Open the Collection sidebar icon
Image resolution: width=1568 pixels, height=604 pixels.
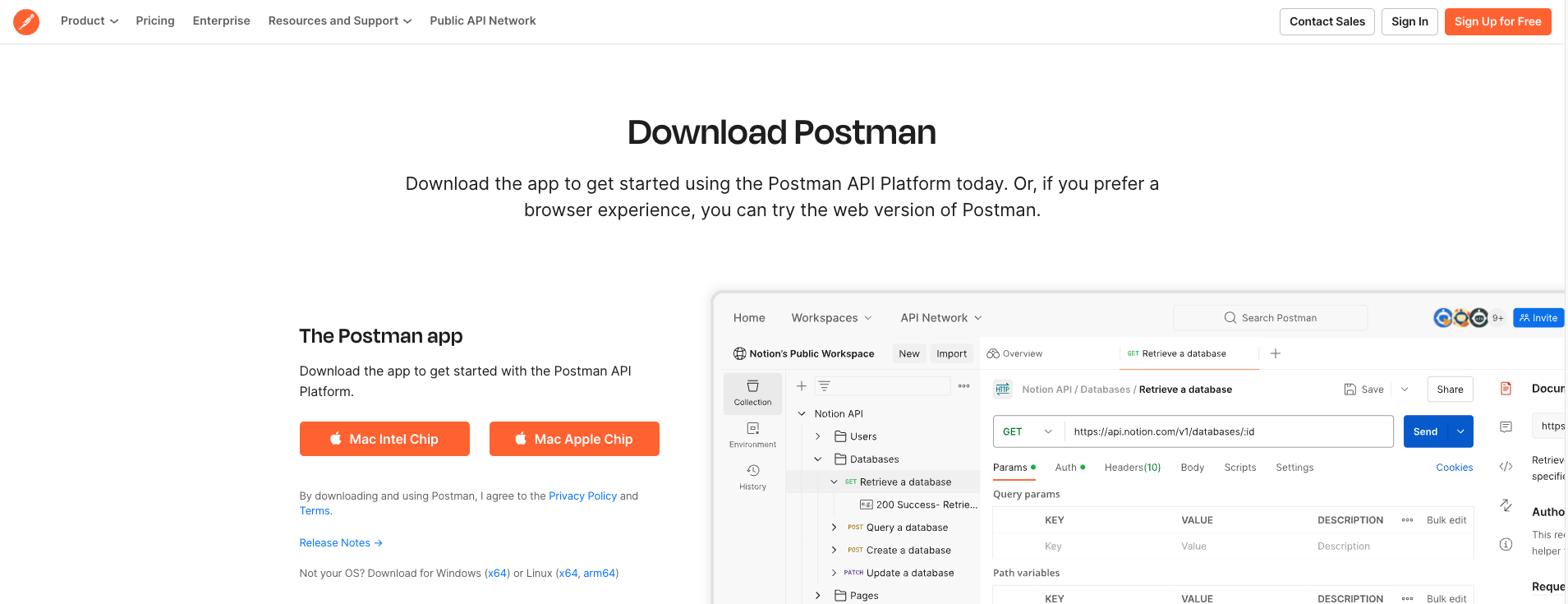[752, 393]
